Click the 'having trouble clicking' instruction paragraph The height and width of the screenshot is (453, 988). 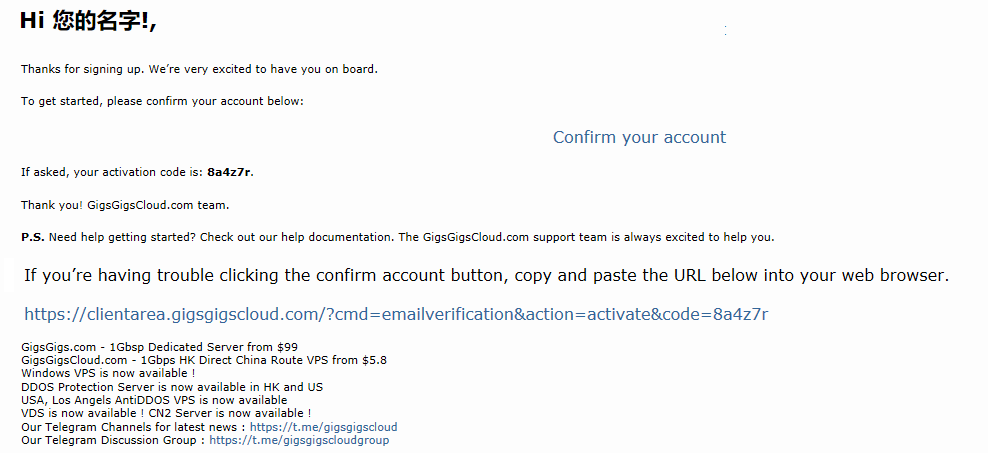[x=486, y=275]
